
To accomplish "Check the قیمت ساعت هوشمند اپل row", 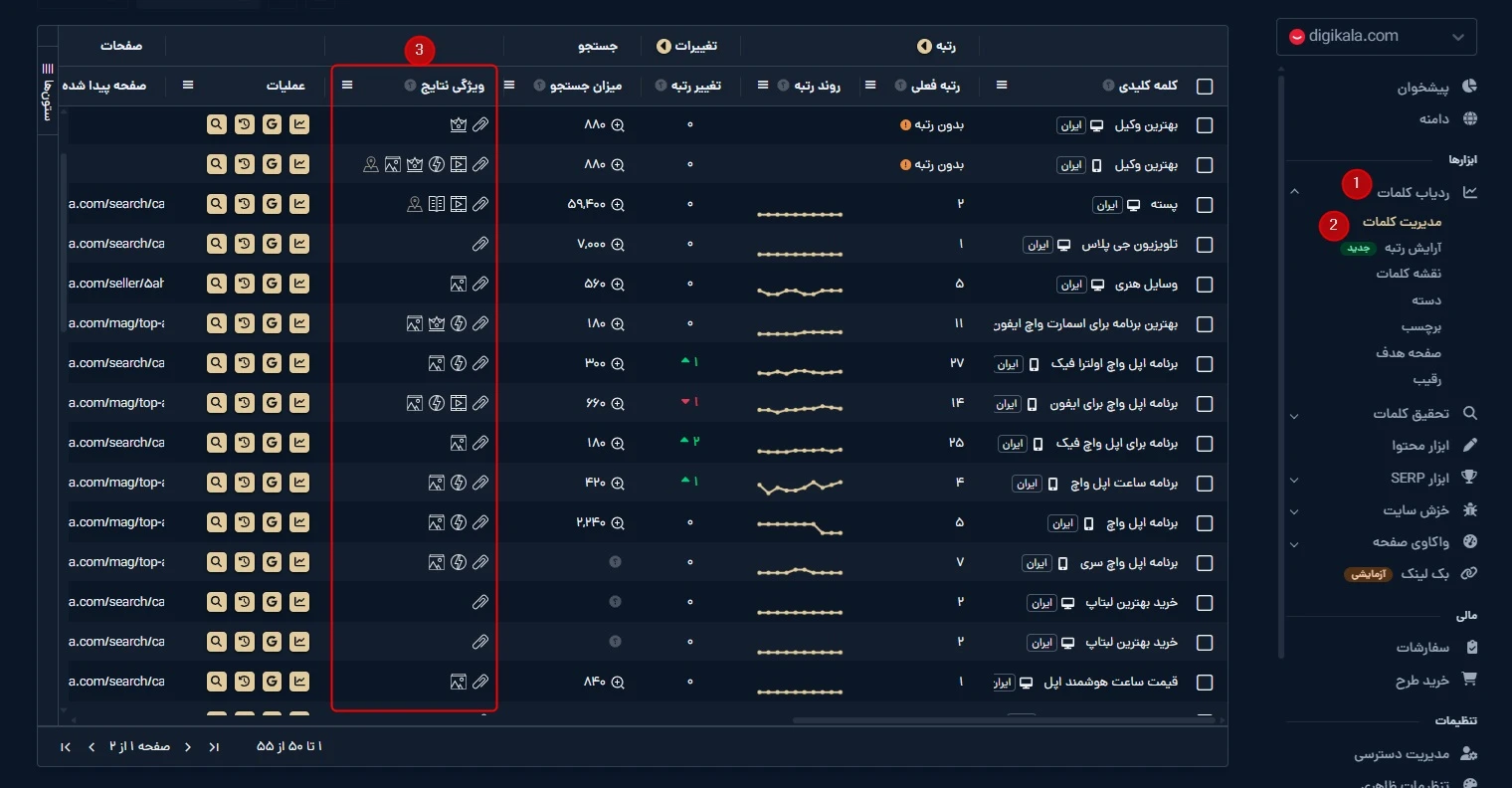I will coord(1205,683).
